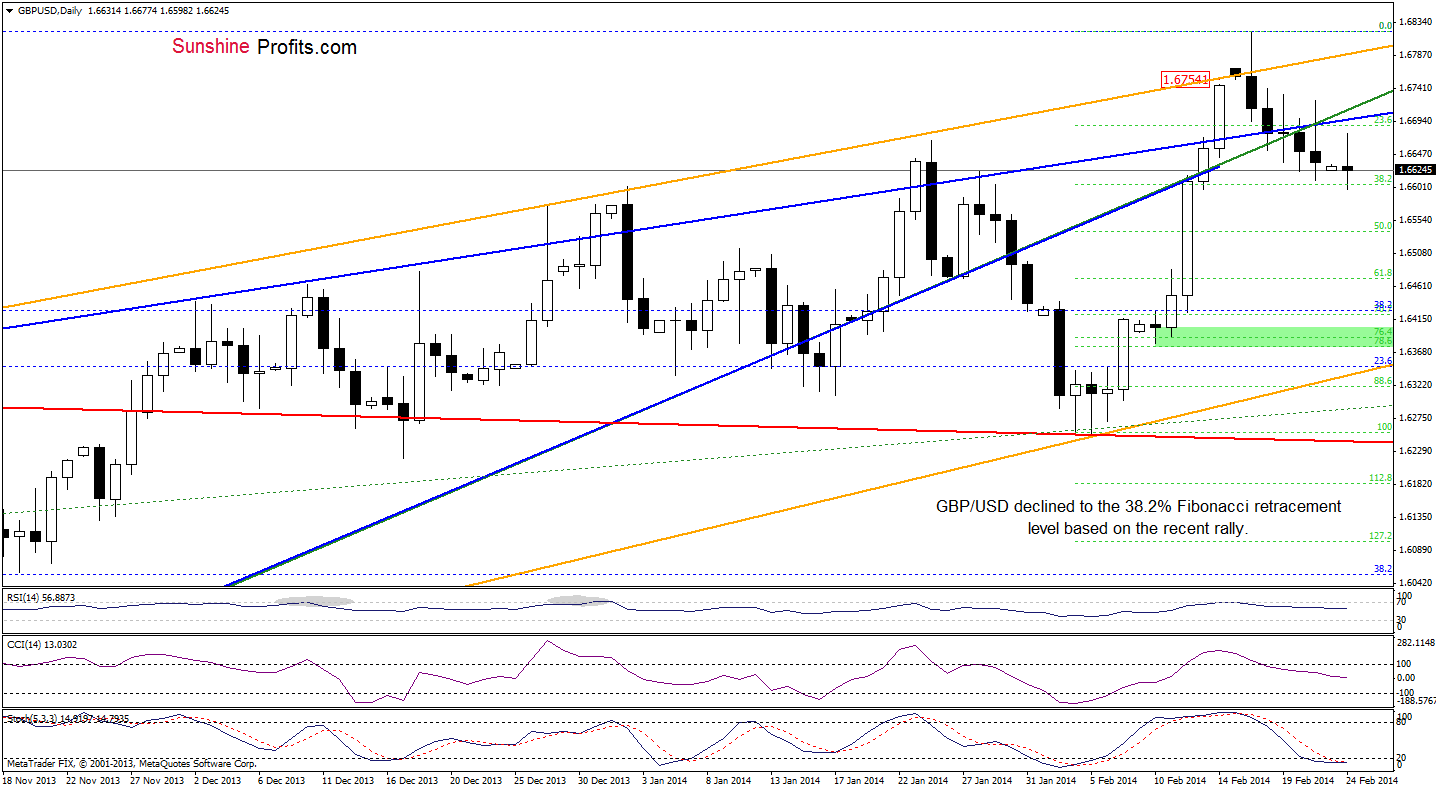Click the 24 Feb 2014 date label
This screenshot has width=1436, height=789.
click(x=1372, y=780)
